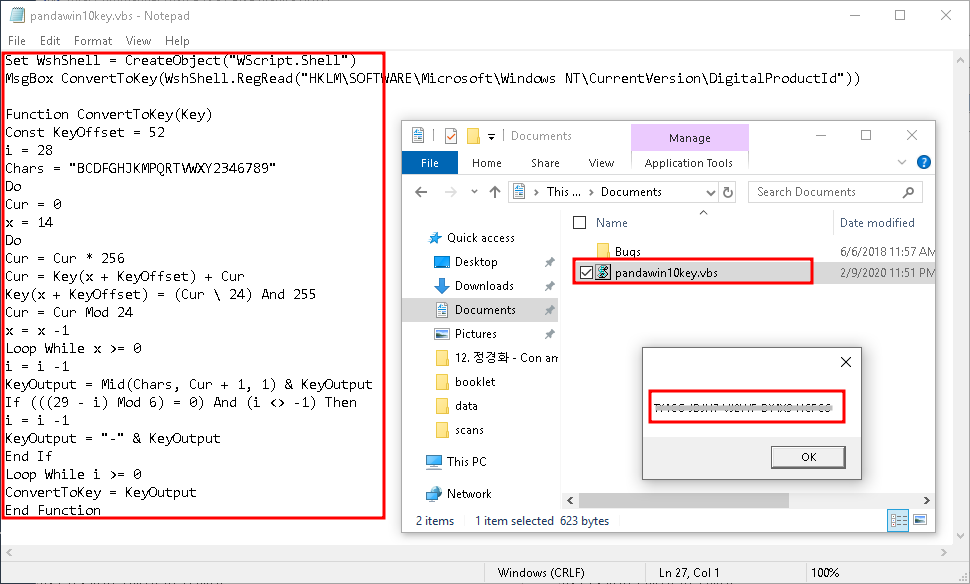Unpin Documents using its pin icon
This screenshot has width=970, height=584.
click(x=549, y=311)
